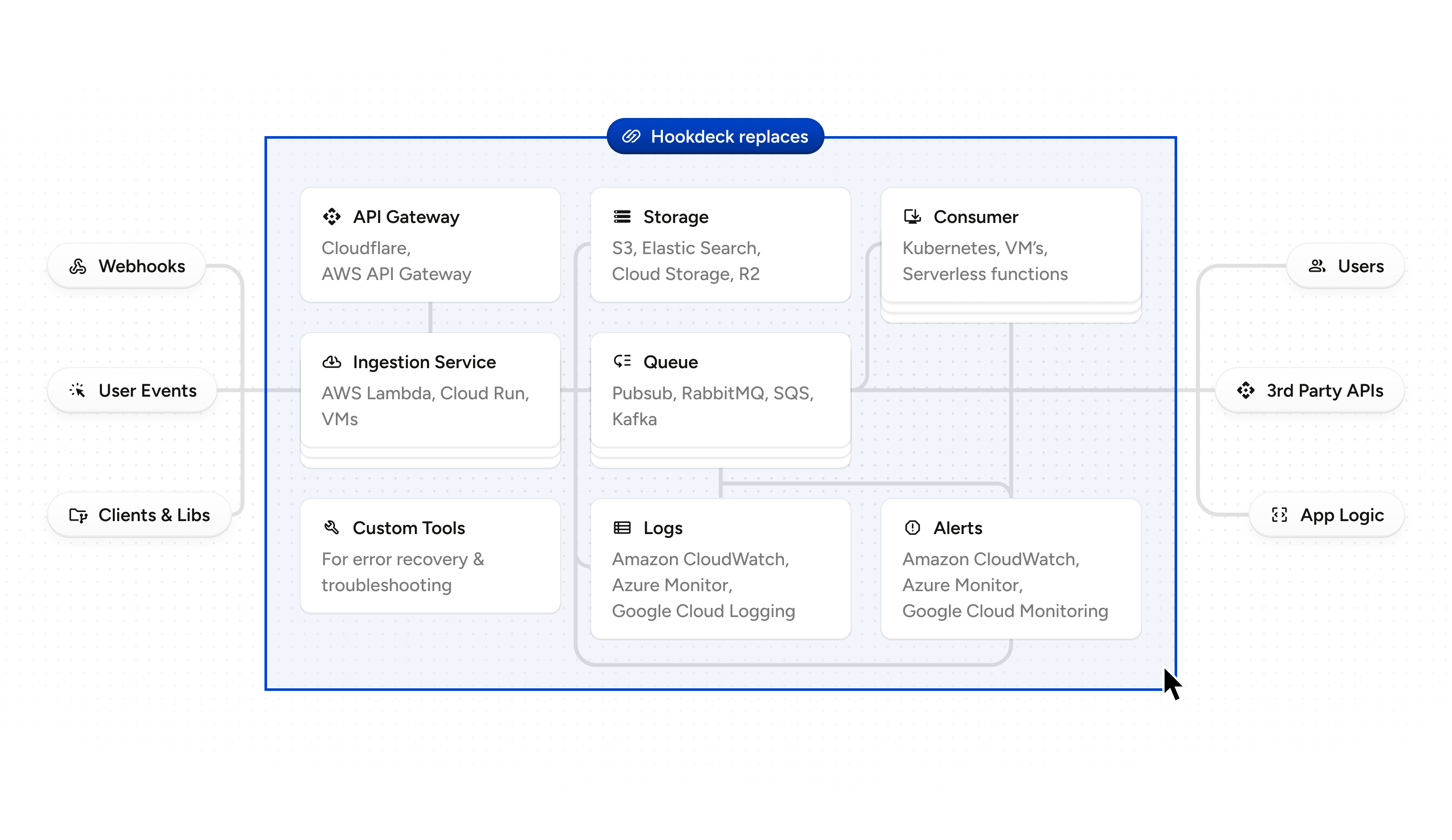Select the User Events pill

pyautogui.click(x=133, y=391)
